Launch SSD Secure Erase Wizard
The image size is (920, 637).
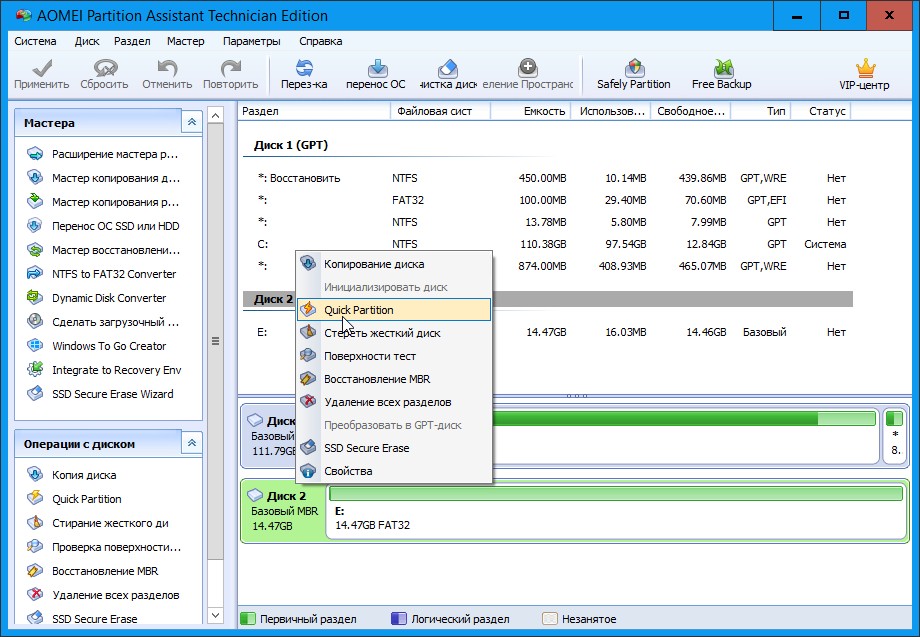click(100, 395)
